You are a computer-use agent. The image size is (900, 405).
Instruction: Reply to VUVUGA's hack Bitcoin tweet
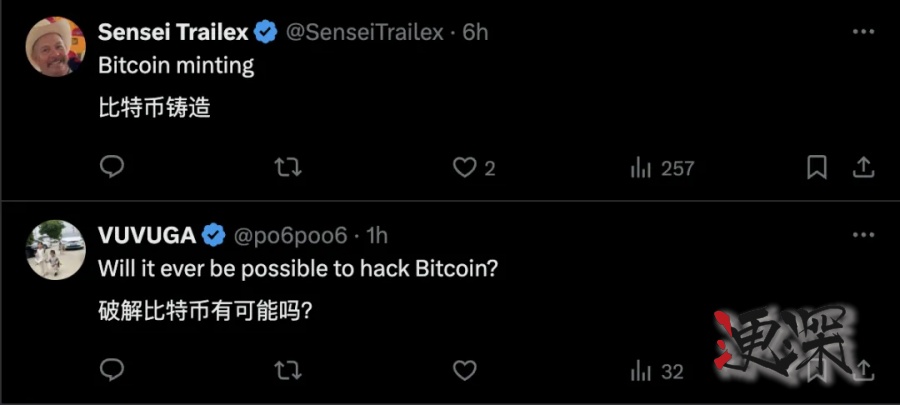point(113,371)
